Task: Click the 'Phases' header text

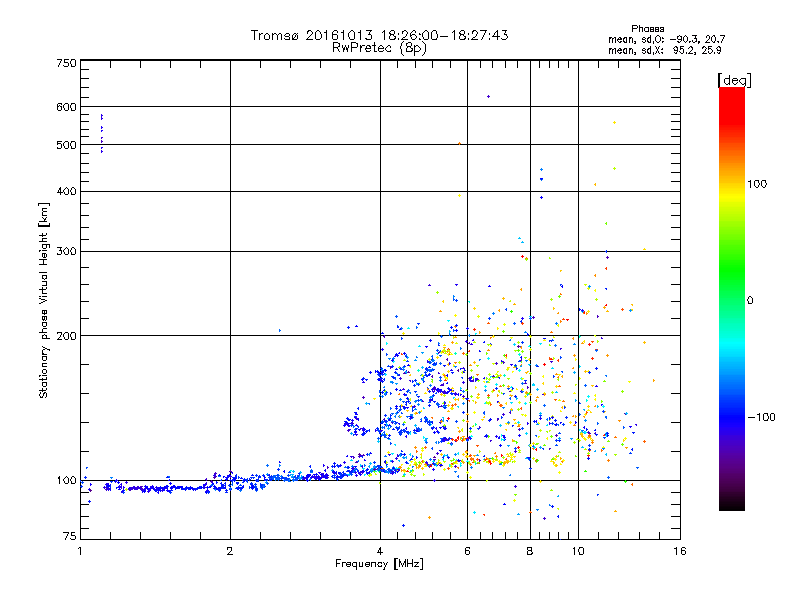Action: [x=647, y=29]
